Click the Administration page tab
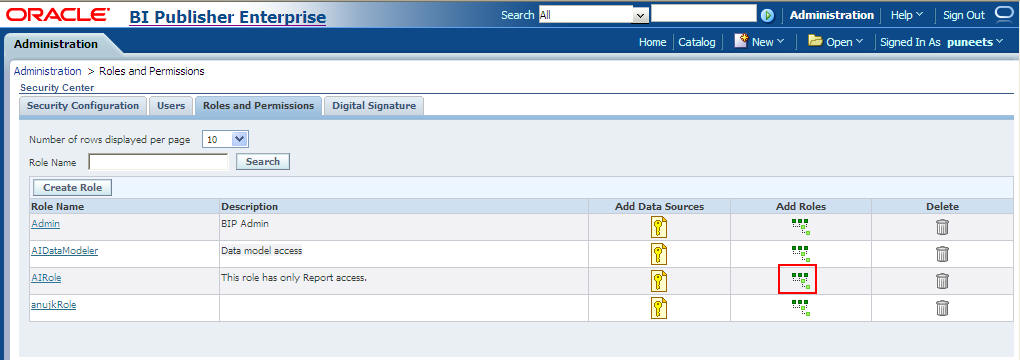Viewport: 1020px width, 360px height. [x=56, y=44]
